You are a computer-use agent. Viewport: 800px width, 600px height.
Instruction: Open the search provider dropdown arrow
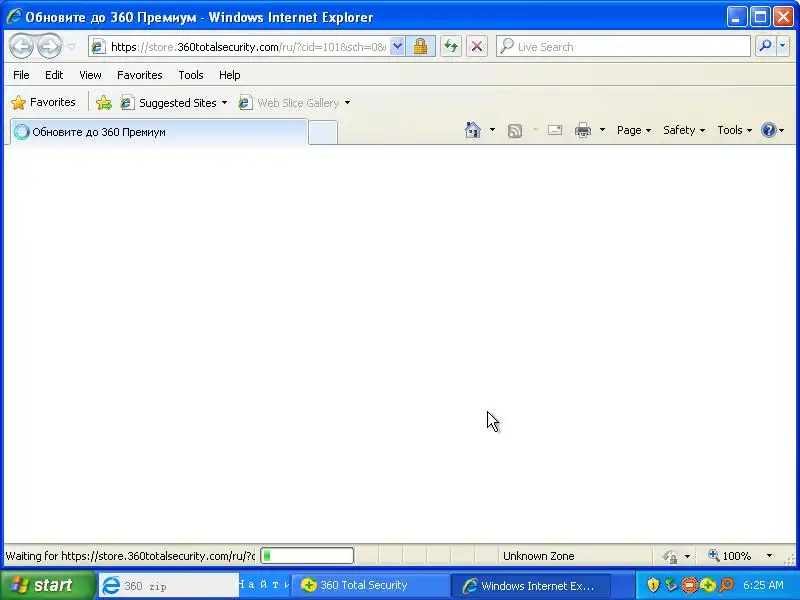(783, 46)
